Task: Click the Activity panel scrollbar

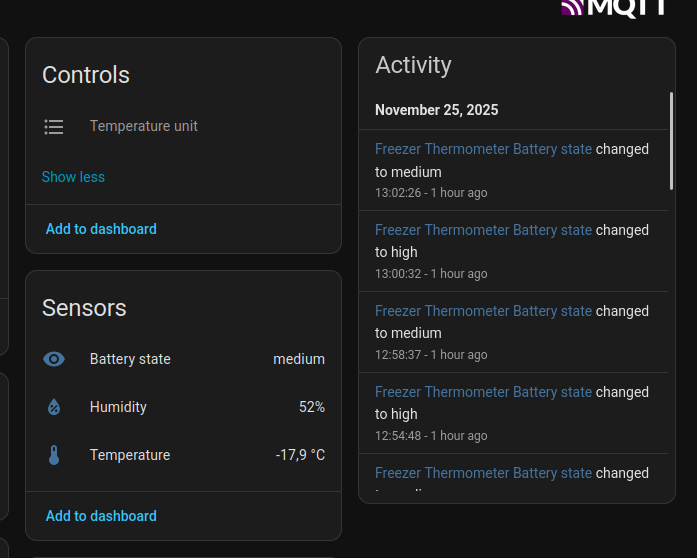Action: (x=671, y=141)
